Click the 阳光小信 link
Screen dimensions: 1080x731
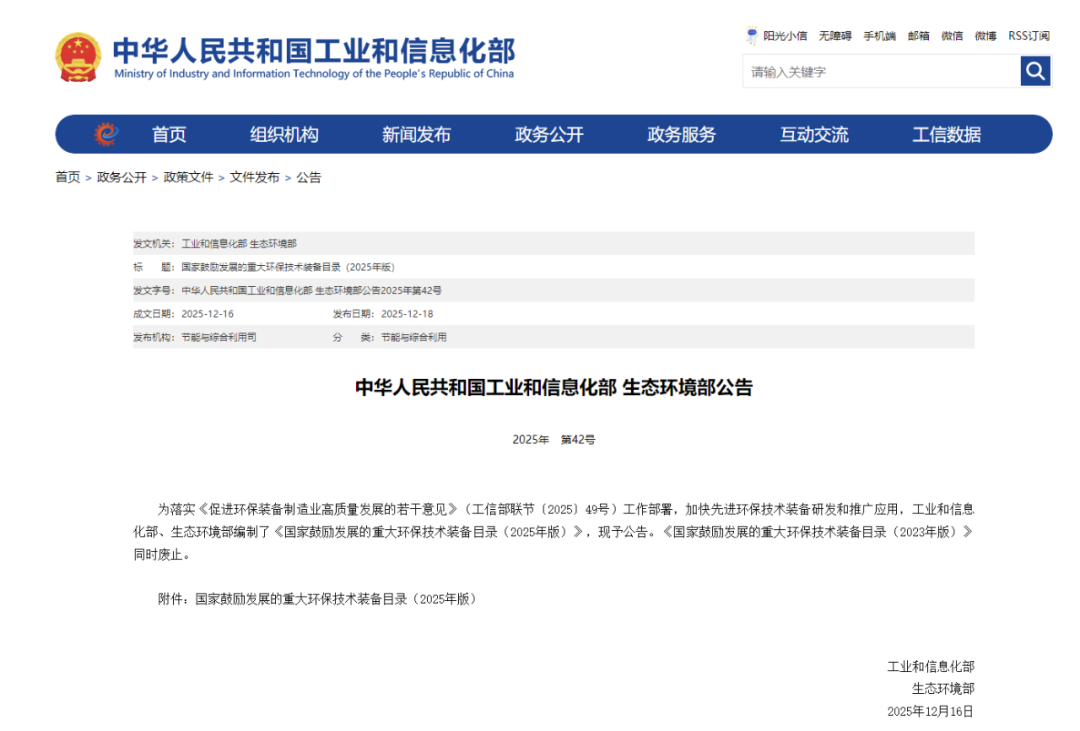[x=785, y=36]
